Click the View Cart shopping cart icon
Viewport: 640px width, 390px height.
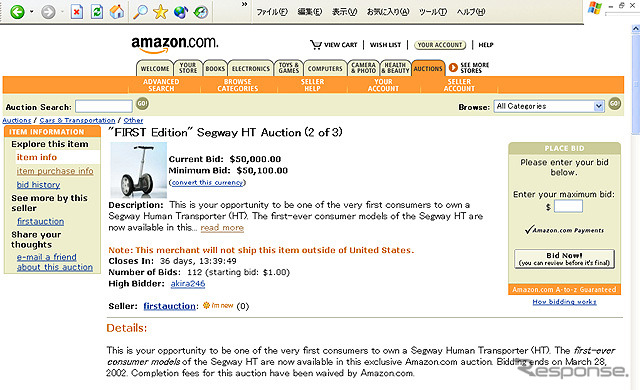(x=315, y=44)
